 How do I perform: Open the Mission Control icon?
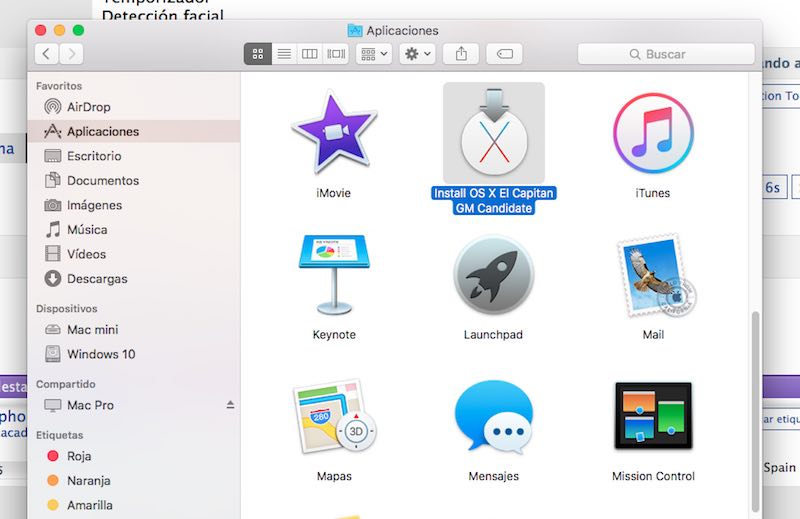click(x=653, y=415)
